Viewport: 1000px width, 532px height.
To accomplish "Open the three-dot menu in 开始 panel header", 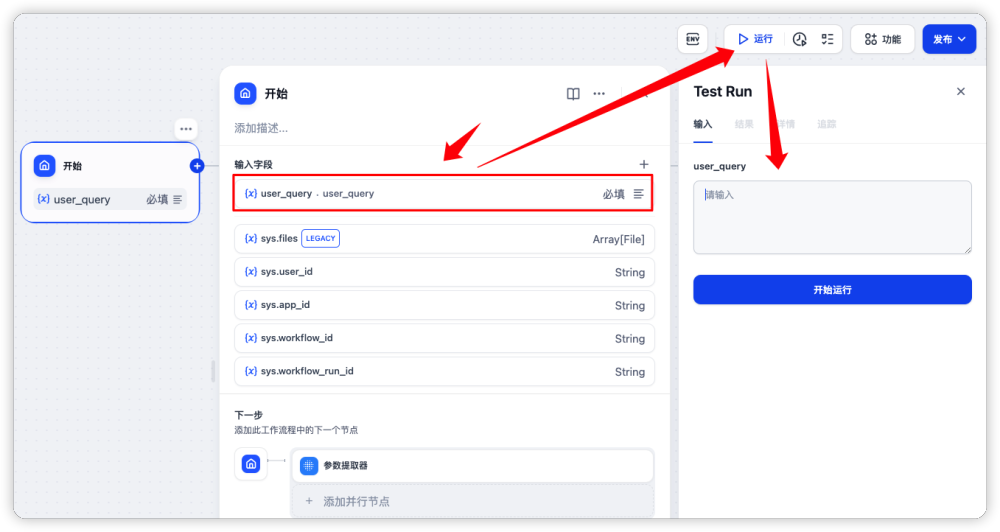I will coord(599,94).
